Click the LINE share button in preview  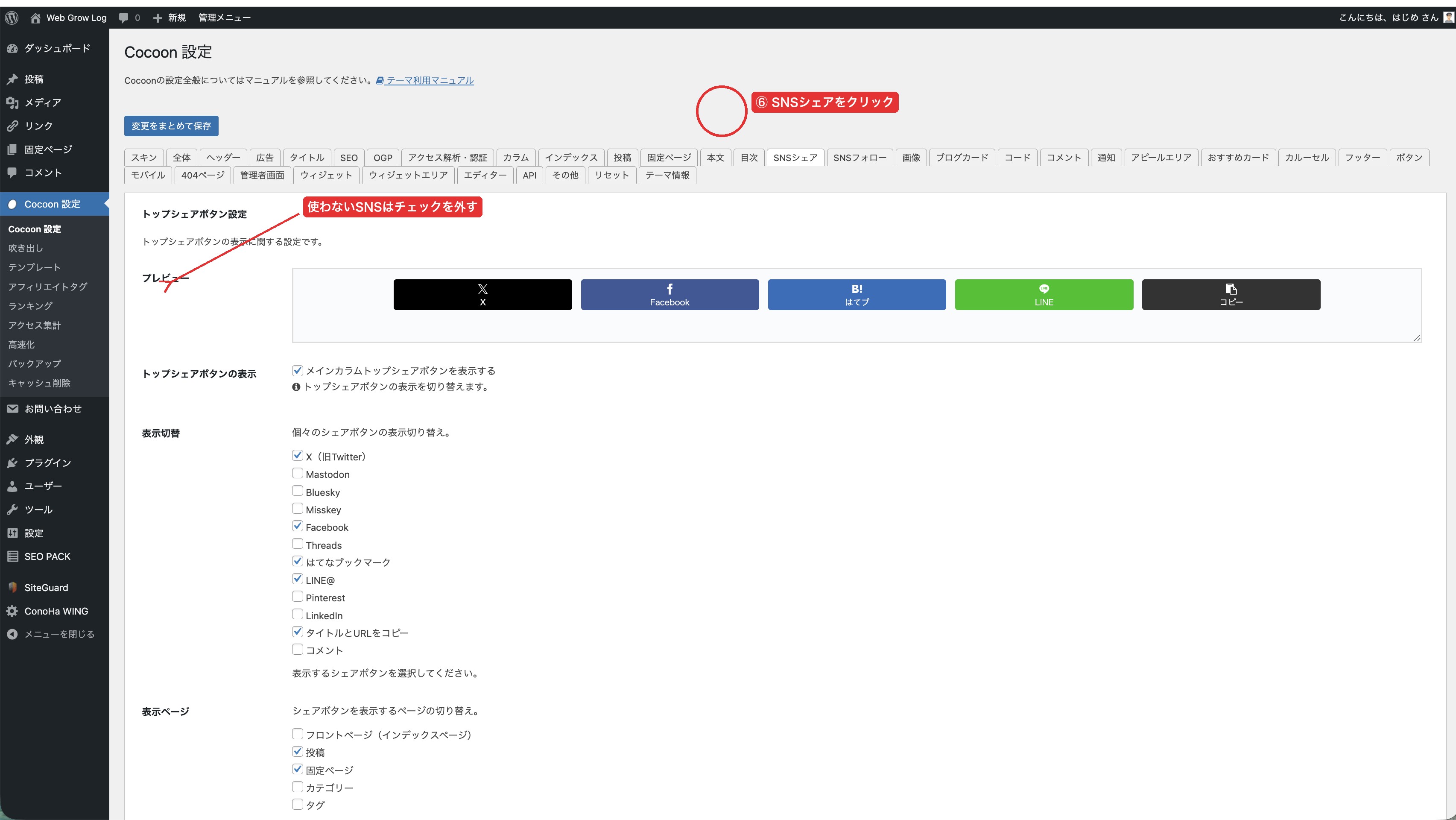[x=1044, y=295]
